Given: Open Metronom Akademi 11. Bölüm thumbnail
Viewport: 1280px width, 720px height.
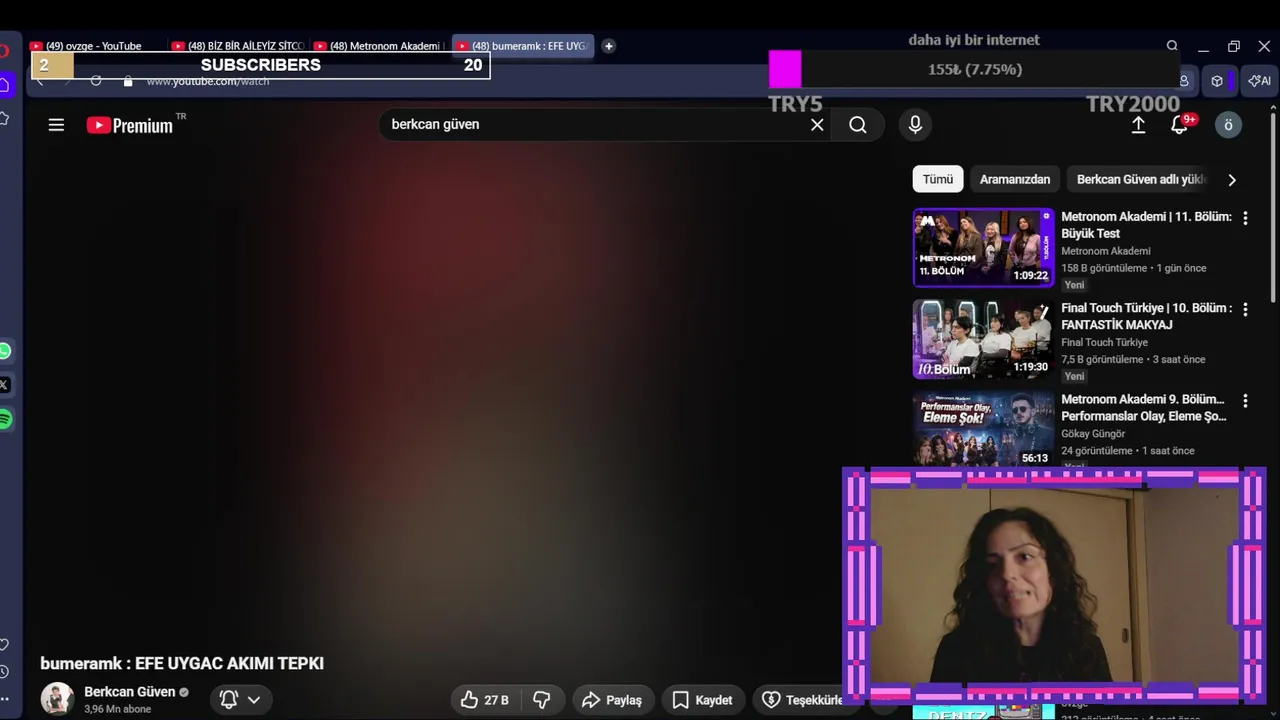Looking at the screenshot, I should (983, 247).
